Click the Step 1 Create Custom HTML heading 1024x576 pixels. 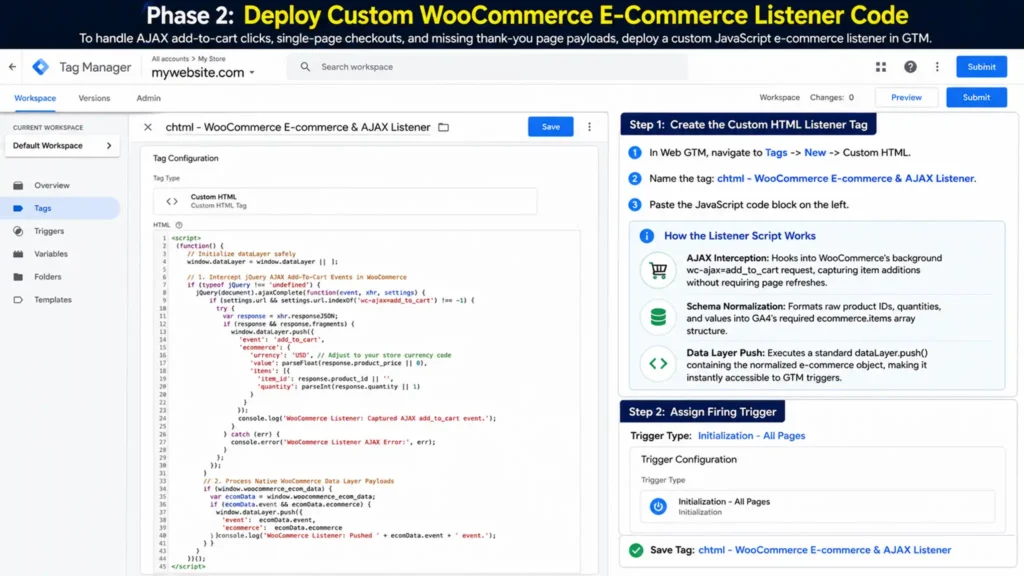coord(748,125)
